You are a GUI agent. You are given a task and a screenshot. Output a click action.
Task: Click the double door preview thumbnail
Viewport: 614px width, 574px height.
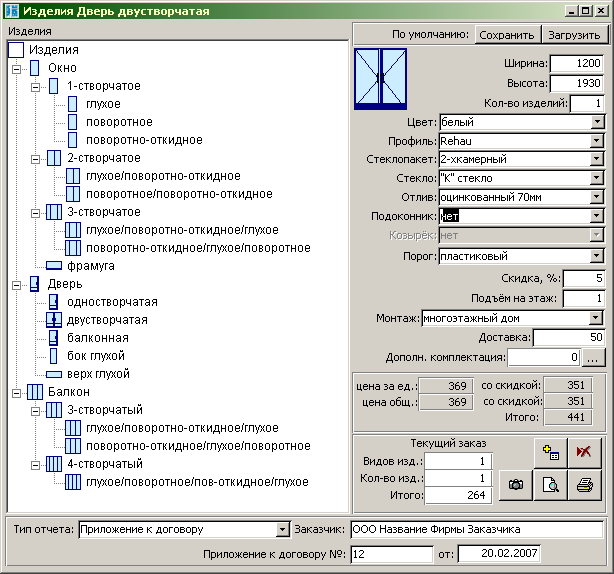click(381, 79)
